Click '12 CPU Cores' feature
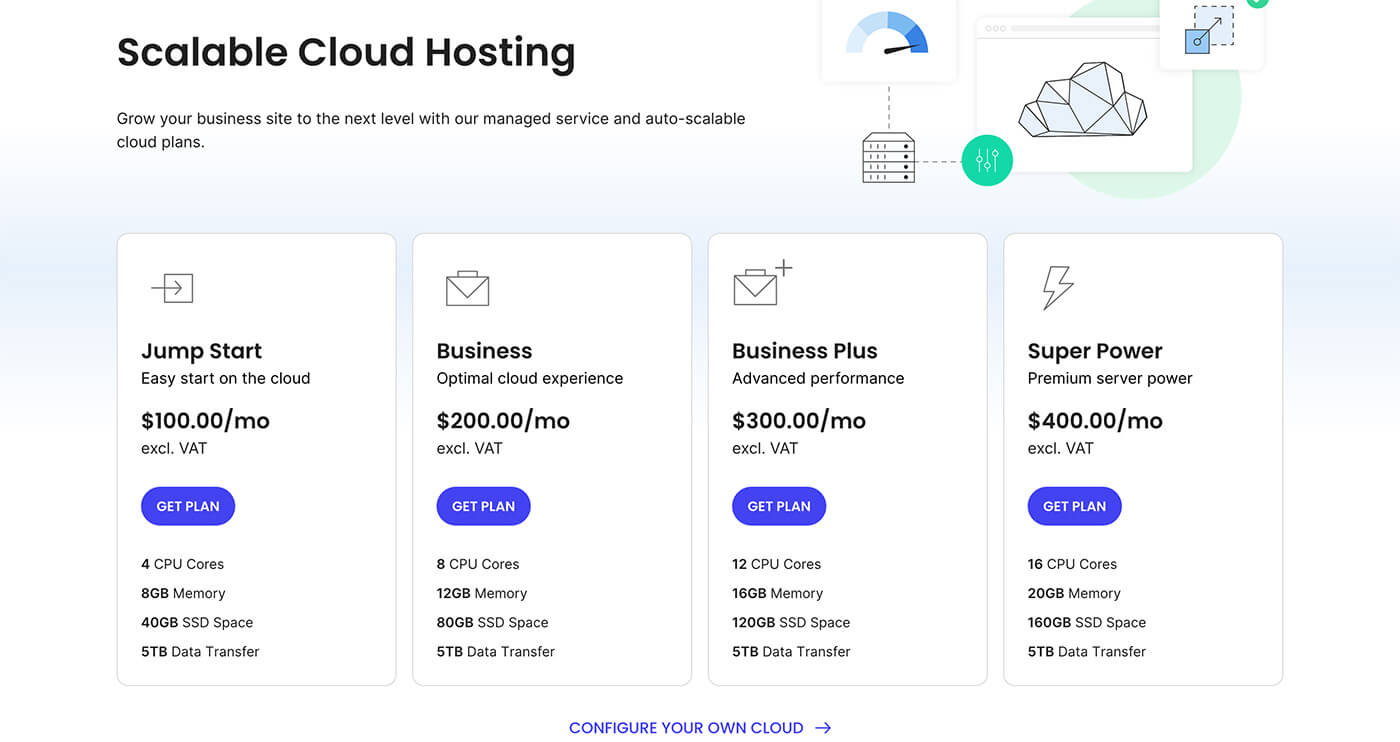The image size is (1400, 742). (x=776, y=564)
